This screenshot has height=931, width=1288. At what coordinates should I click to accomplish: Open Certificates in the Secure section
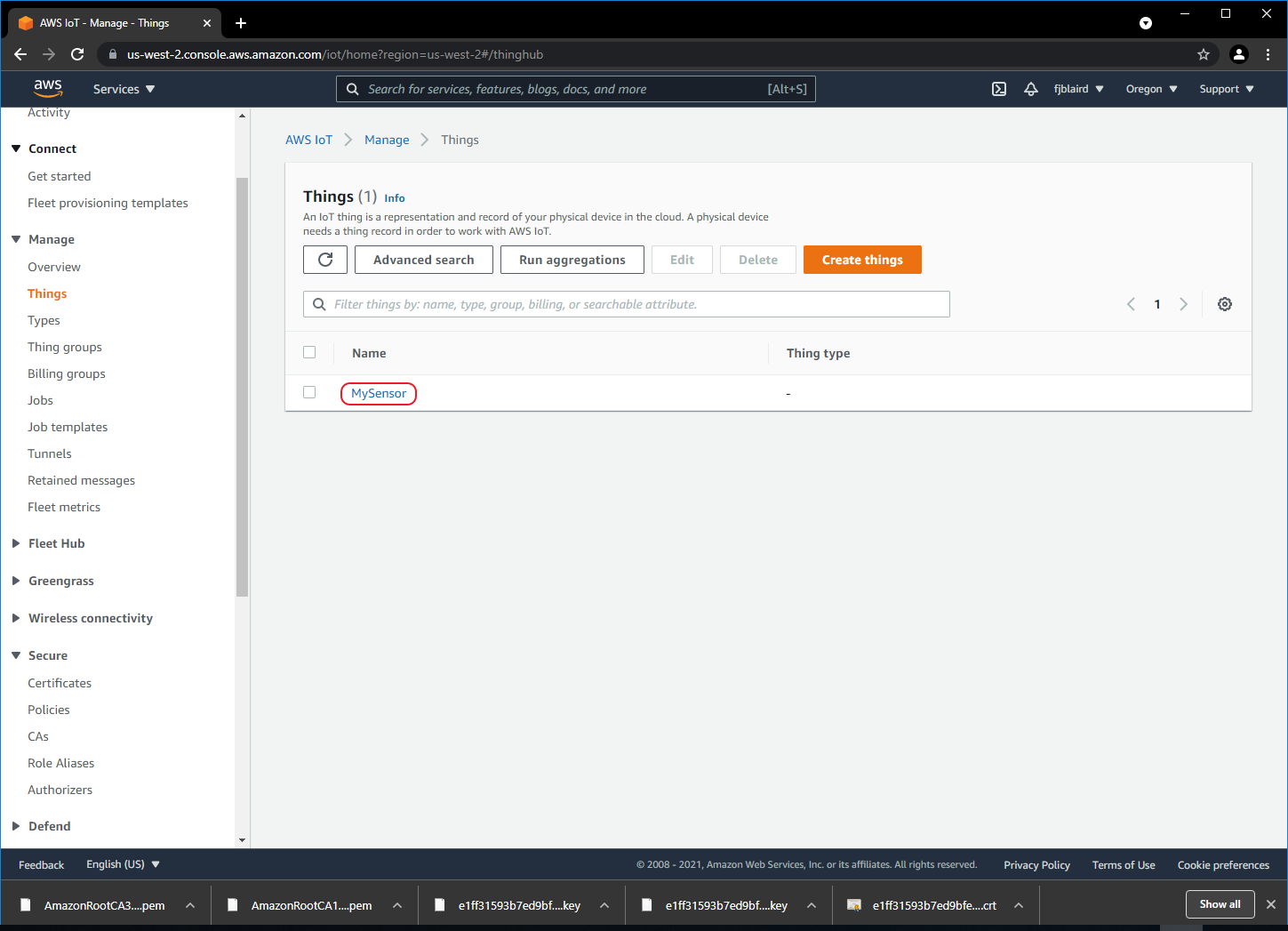pos(60,683)
